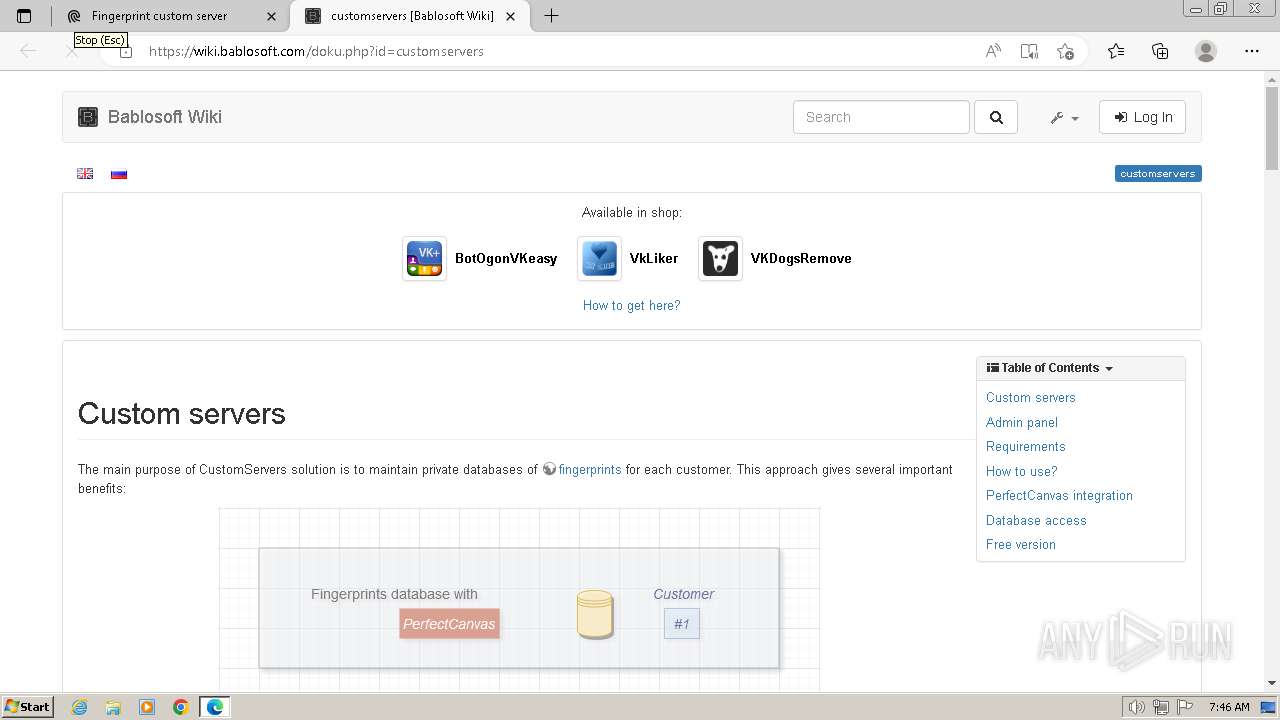Viewport: 1280px width, 720px height.
Task: Open the BotOgonVKeasy app icon
Action: pos(424,258)
